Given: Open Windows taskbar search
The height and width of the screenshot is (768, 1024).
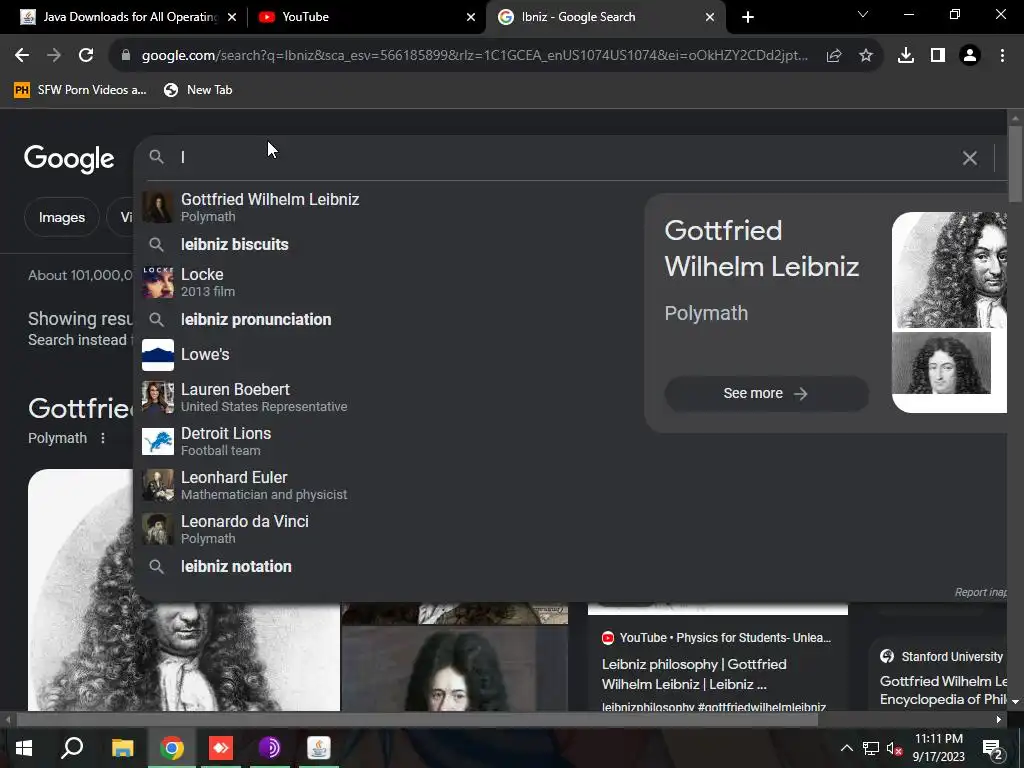Looking at the screenshot, I should point(72,748).
